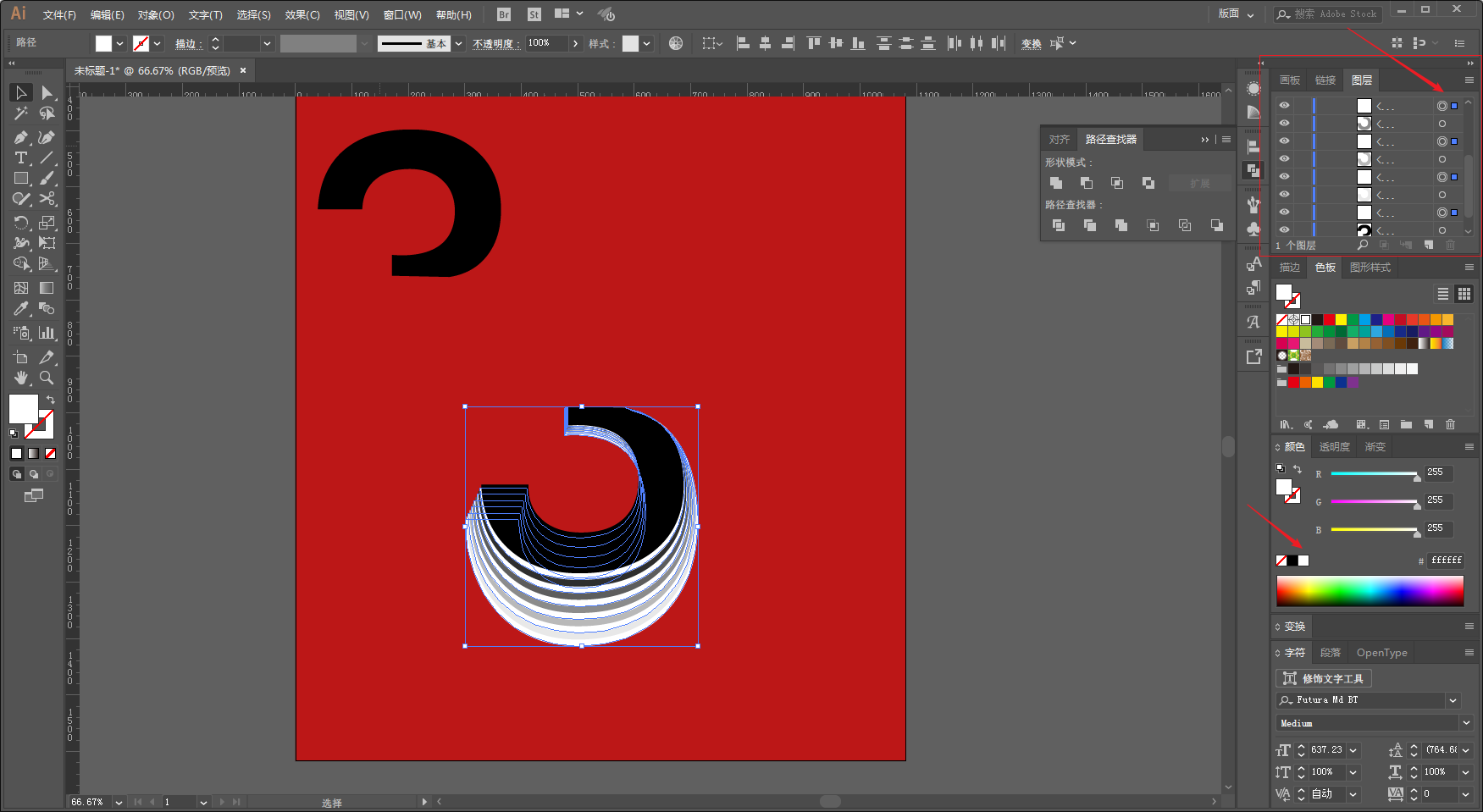Click the 变换 link in control bar
This screenshot has height=812, width=1483.
pyautogui.click(x=1032, y=44)
